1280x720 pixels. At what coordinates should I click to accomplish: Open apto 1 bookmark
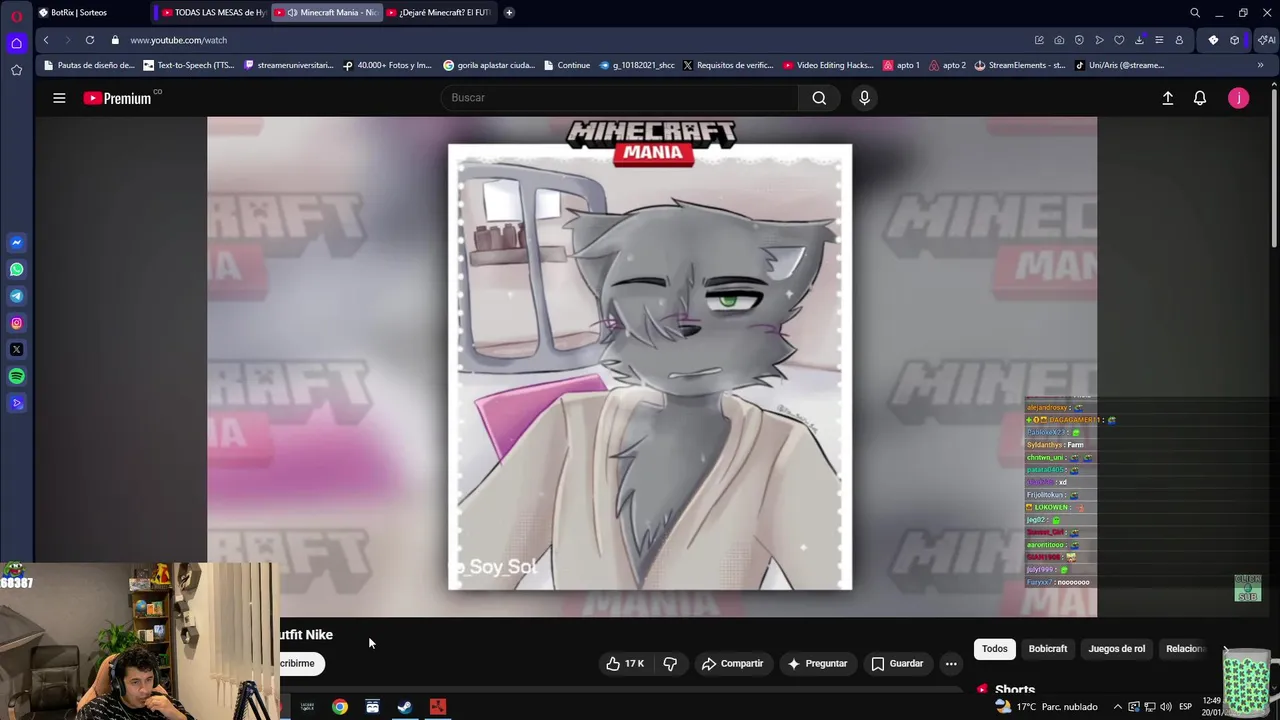coord(901,65)
